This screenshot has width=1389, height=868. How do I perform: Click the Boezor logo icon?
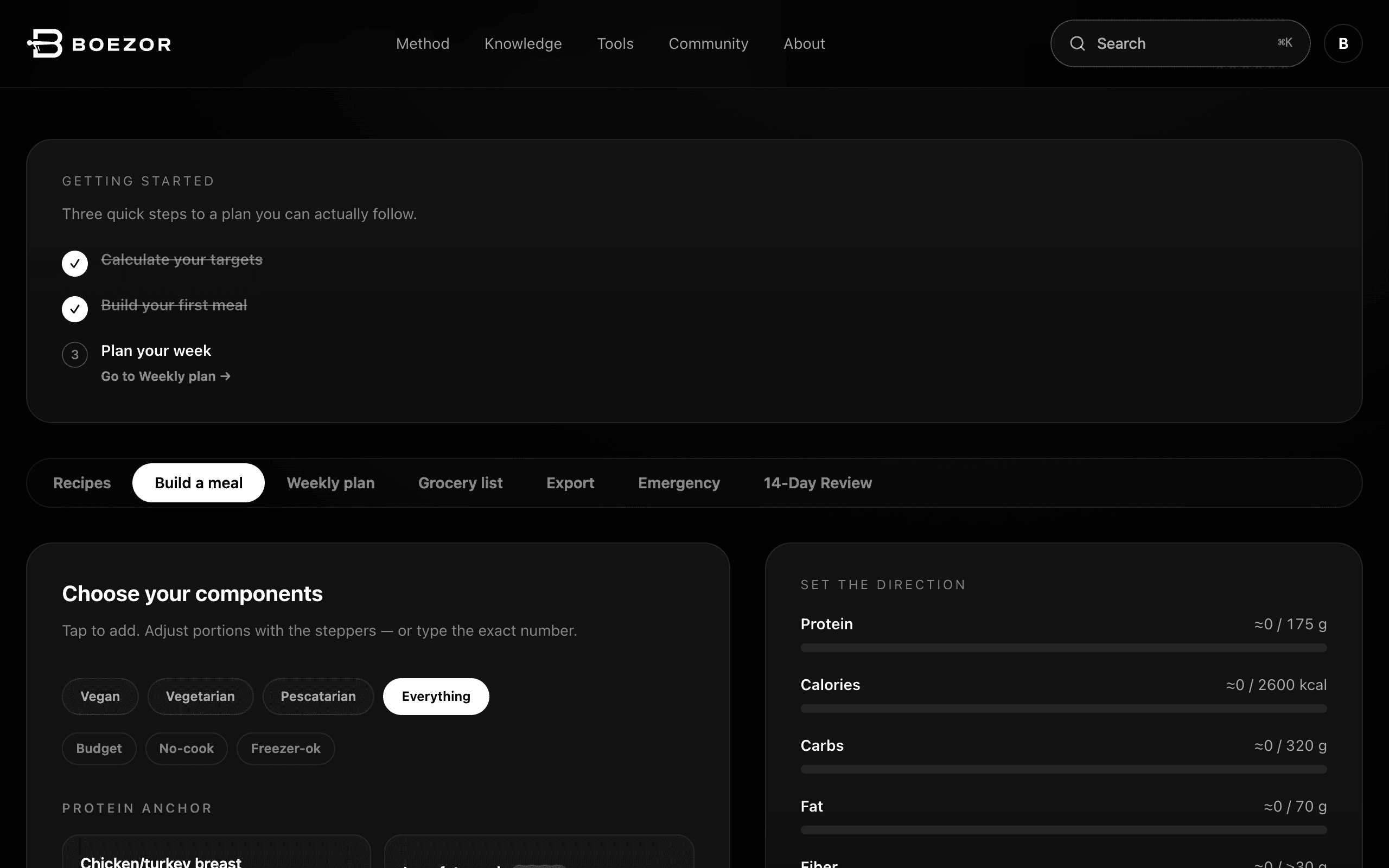click(45, 43)
